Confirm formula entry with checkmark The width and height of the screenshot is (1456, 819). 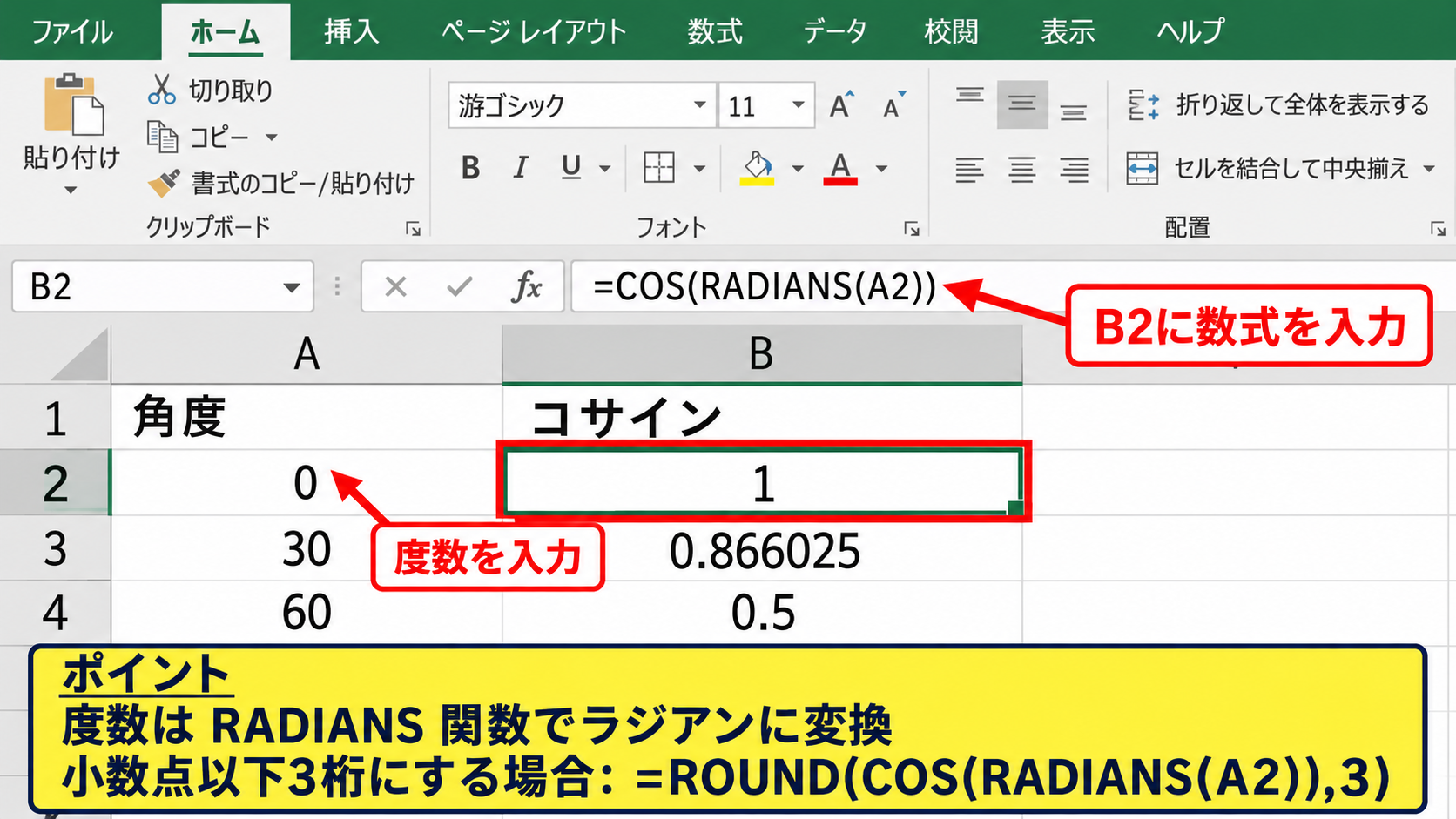pos(459,286)
